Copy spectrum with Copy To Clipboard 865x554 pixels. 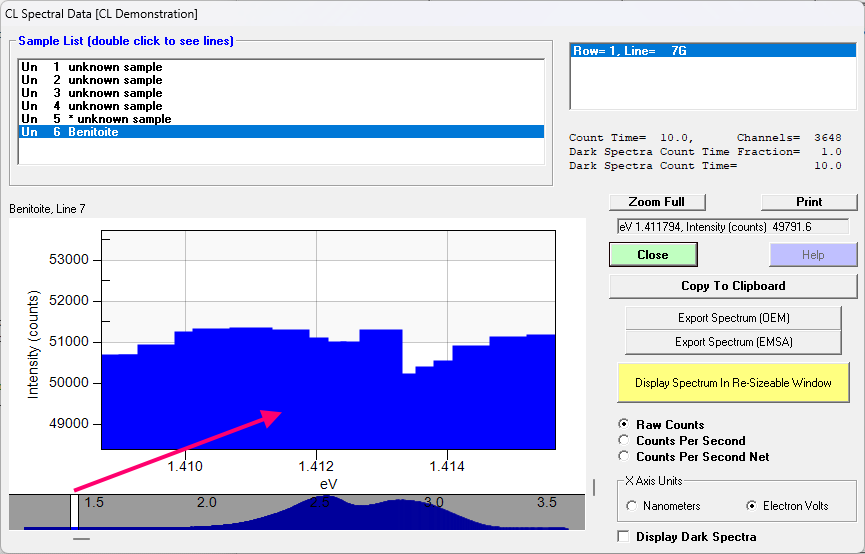(x=732, y=286)
